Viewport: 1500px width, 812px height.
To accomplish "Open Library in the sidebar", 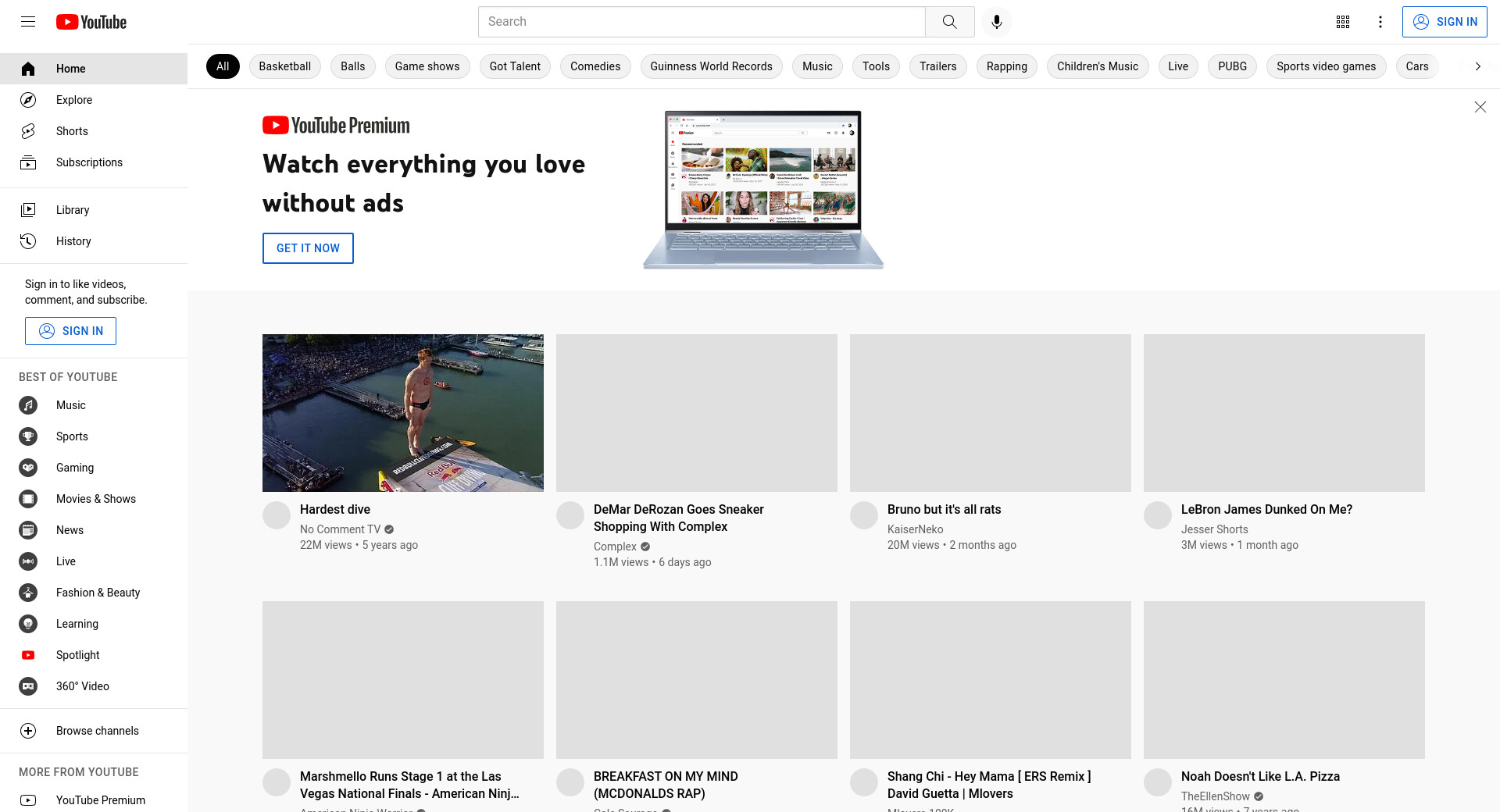I will 94,210.
